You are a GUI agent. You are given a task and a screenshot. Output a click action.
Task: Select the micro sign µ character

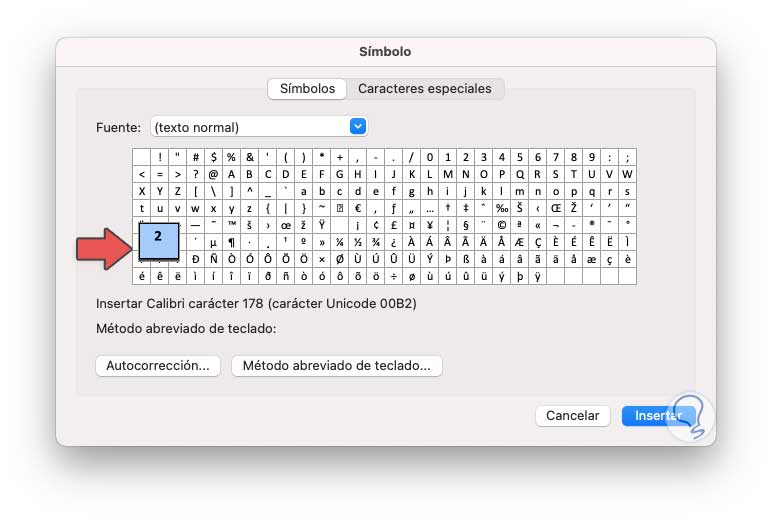point(213,242)
